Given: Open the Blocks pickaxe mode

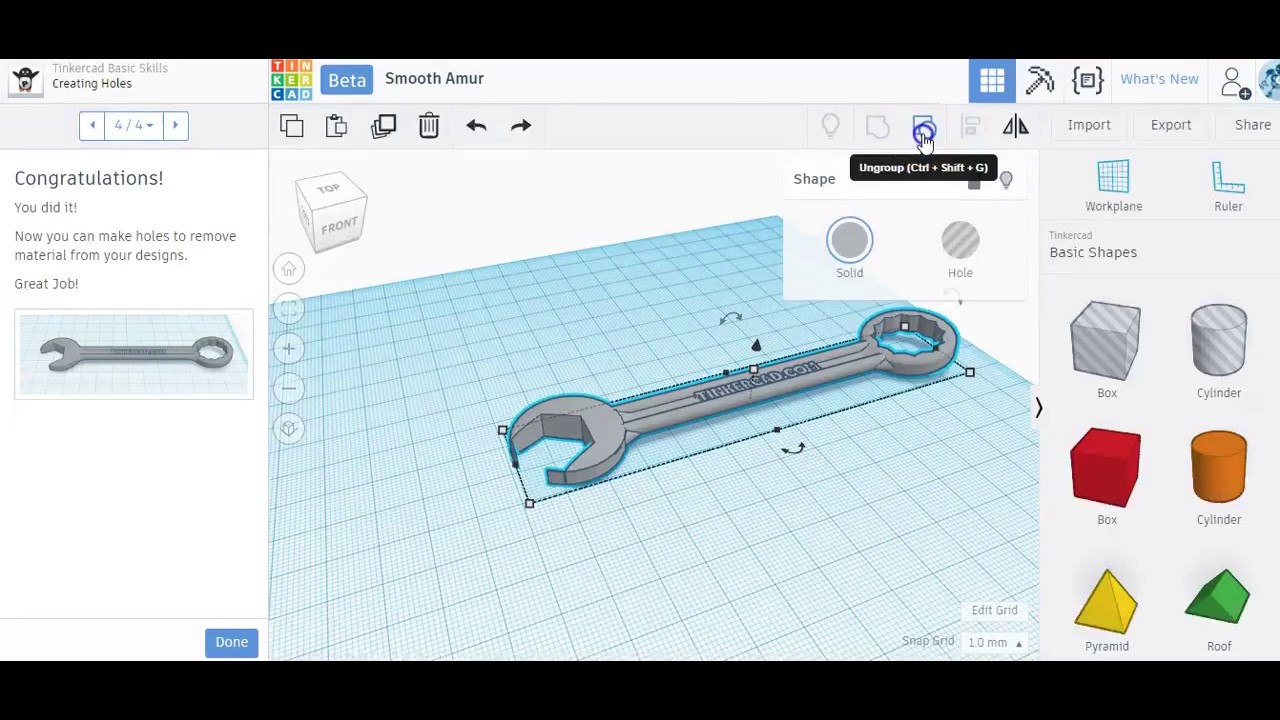Looking at the screenshot, I should 1040,80.
